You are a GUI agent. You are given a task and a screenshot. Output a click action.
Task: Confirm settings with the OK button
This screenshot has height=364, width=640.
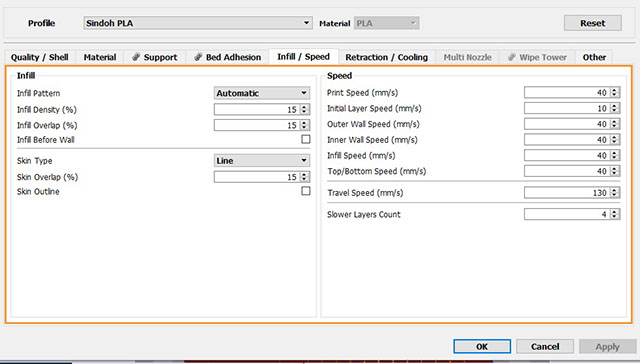[x=482, y=346]
